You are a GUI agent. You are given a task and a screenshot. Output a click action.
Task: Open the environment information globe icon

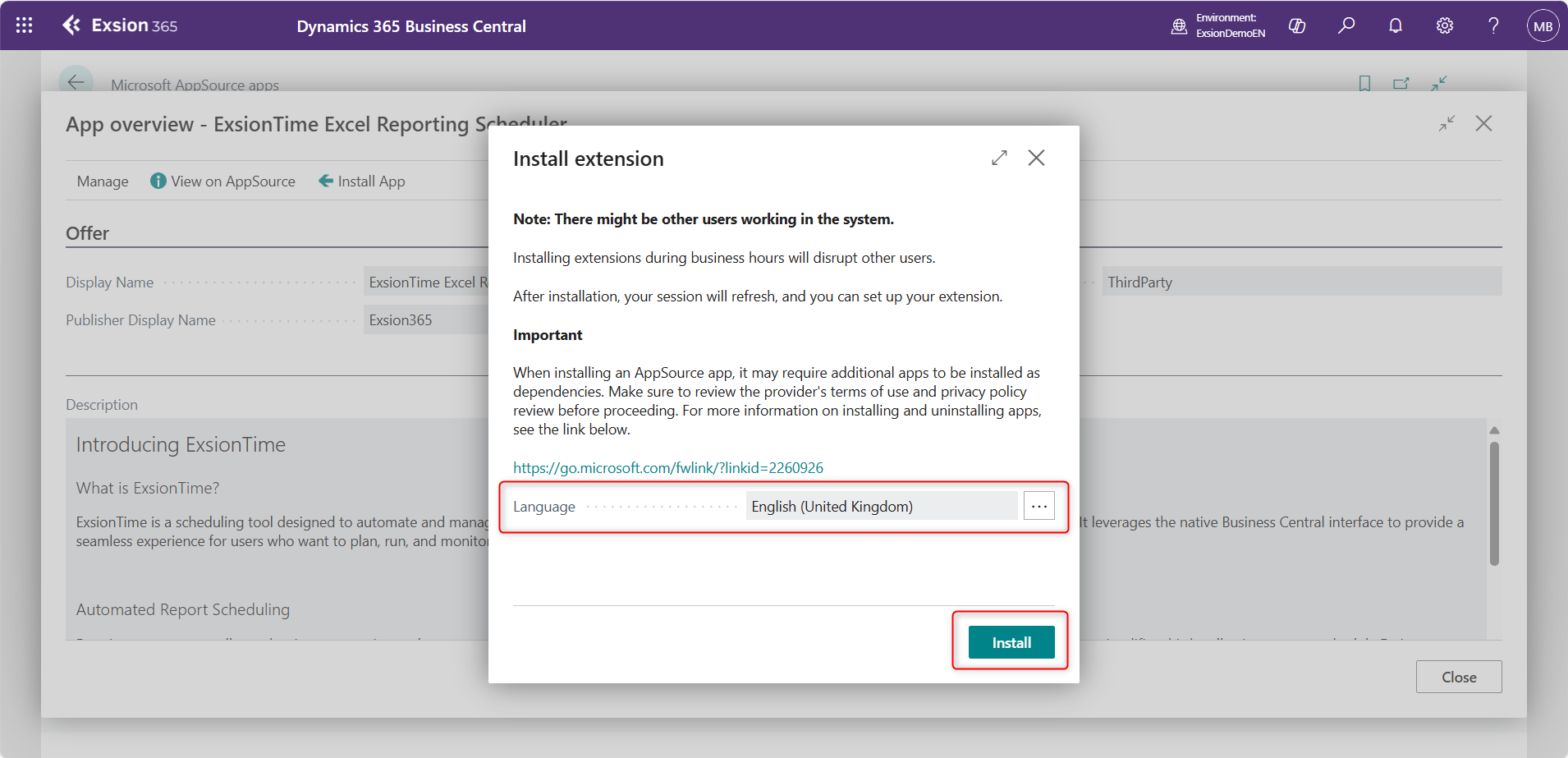click(x=1179, y=25)
